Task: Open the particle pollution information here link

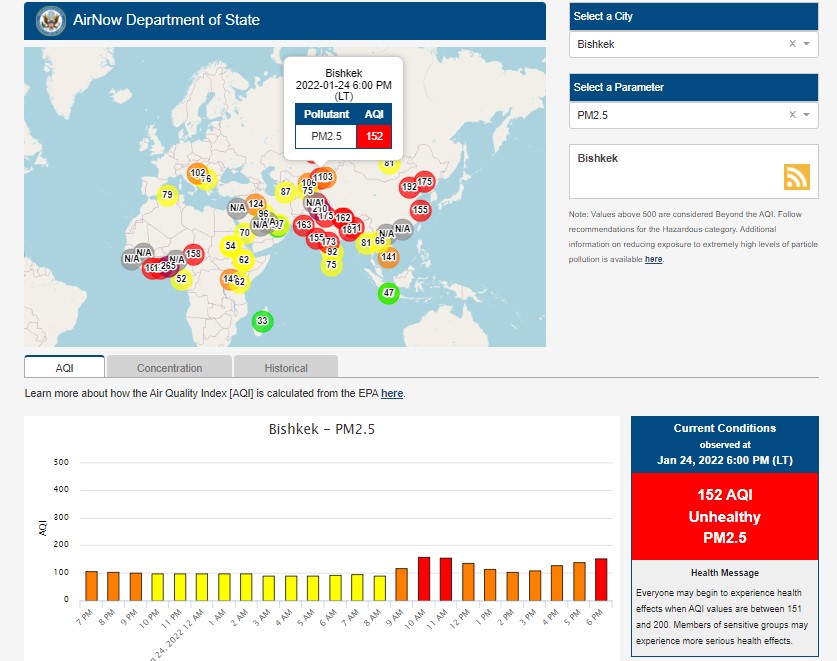Action: [653, 259]
